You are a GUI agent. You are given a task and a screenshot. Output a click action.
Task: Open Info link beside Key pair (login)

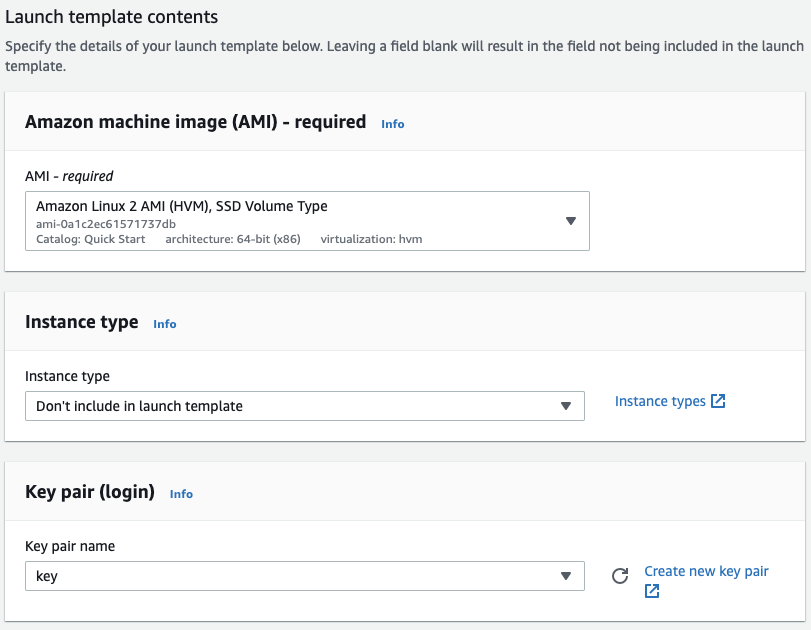click(x=181, y=494)
